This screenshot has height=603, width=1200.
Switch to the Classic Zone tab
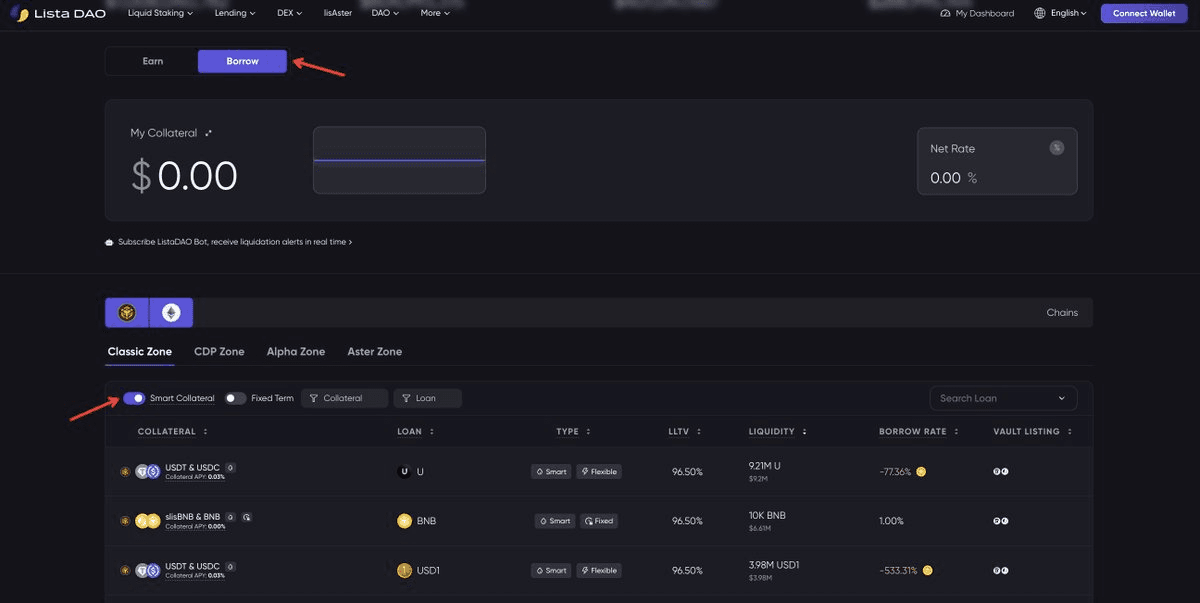click(x=140, y=352)
